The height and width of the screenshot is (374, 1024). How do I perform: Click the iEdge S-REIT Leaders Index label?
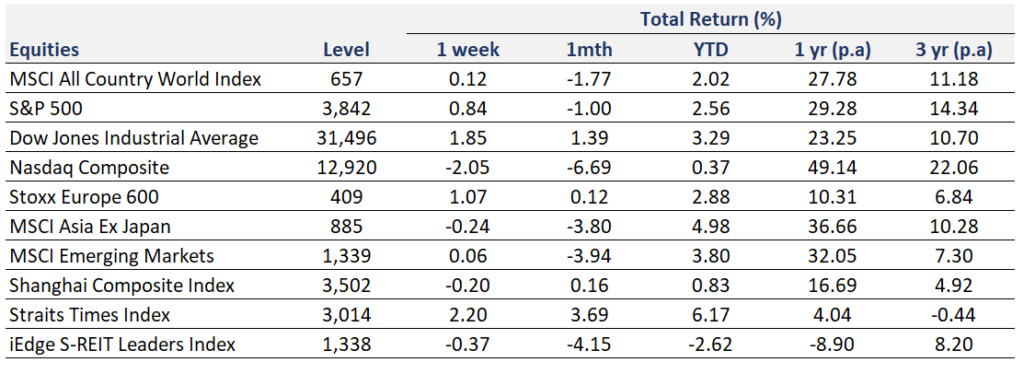pyautogui.click(x=122, y=344)
